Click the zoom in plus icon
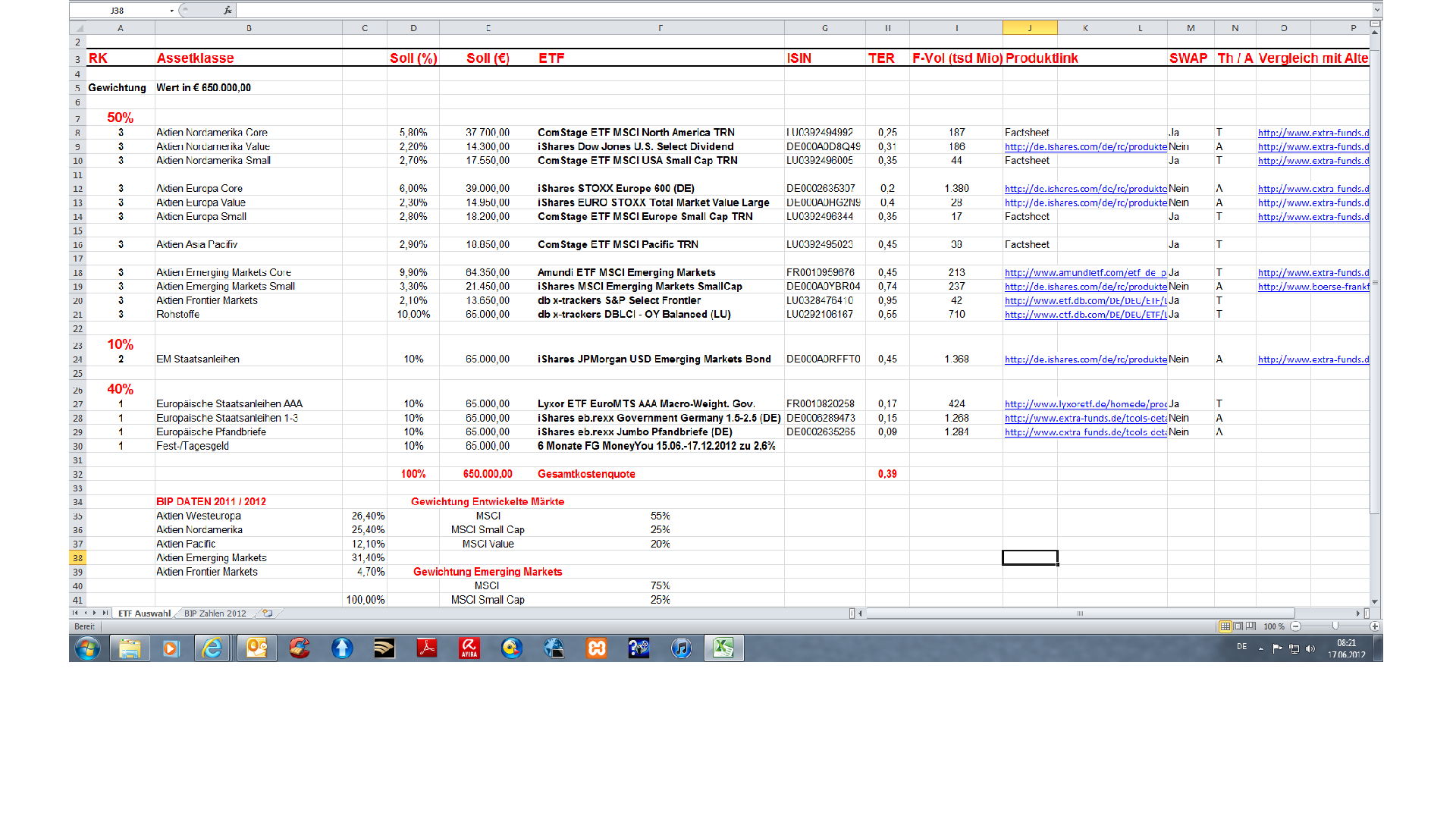The height and width of the screenshot is (819, 1456). click(x=1375, y=626)
